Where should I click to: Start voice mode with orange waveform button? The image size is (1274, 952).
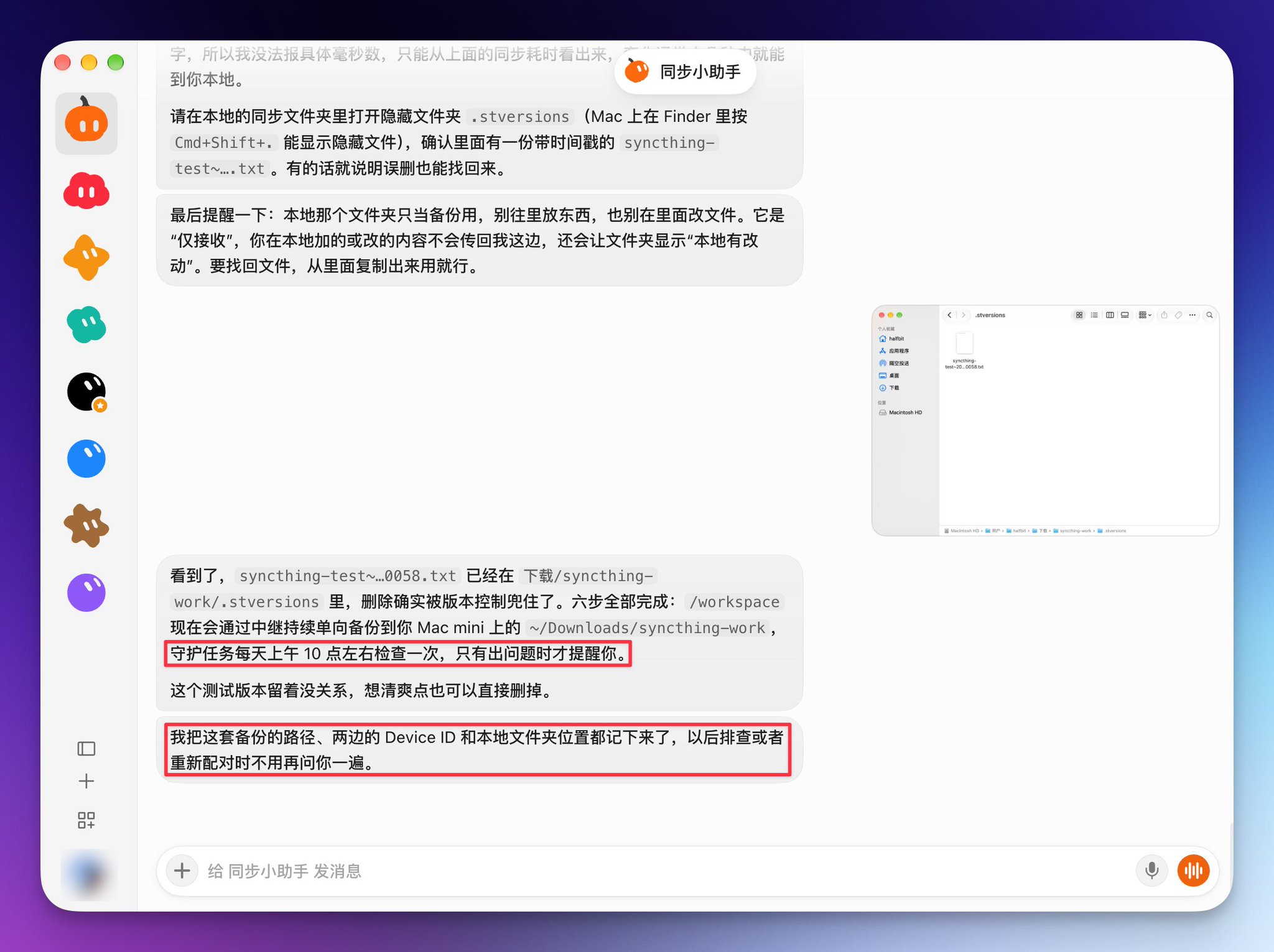coord(1193,871)
